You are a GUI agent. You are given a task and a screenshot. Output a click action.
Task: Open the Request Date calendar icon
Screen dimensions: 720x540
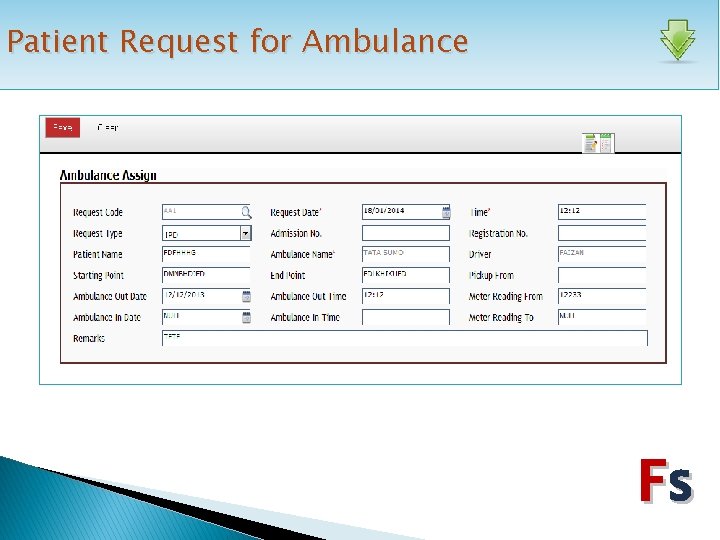[x=446, y=212]
